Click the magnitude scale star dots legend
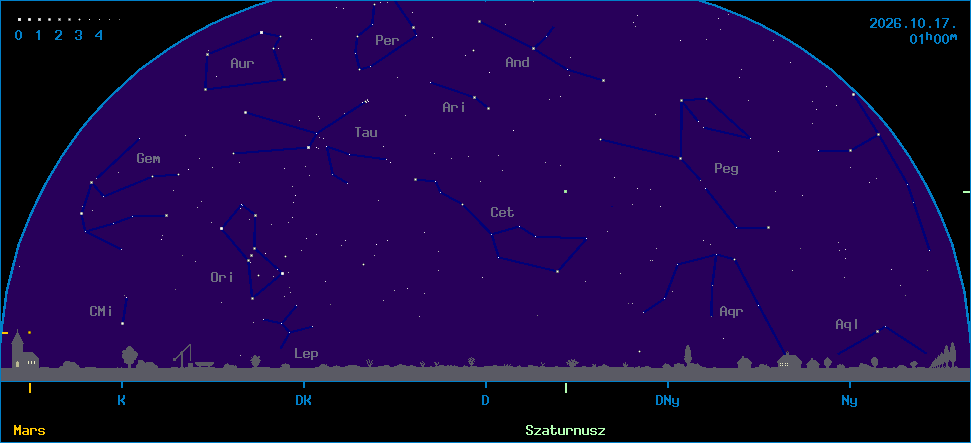 point(68,20)
